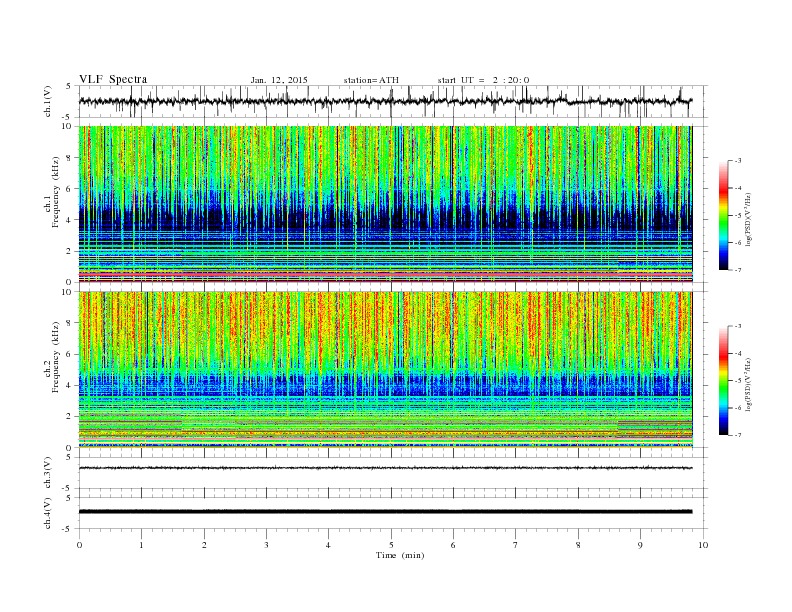Click time axis tick label "3"
Screen dimensions: 792x612
(266, 545)
